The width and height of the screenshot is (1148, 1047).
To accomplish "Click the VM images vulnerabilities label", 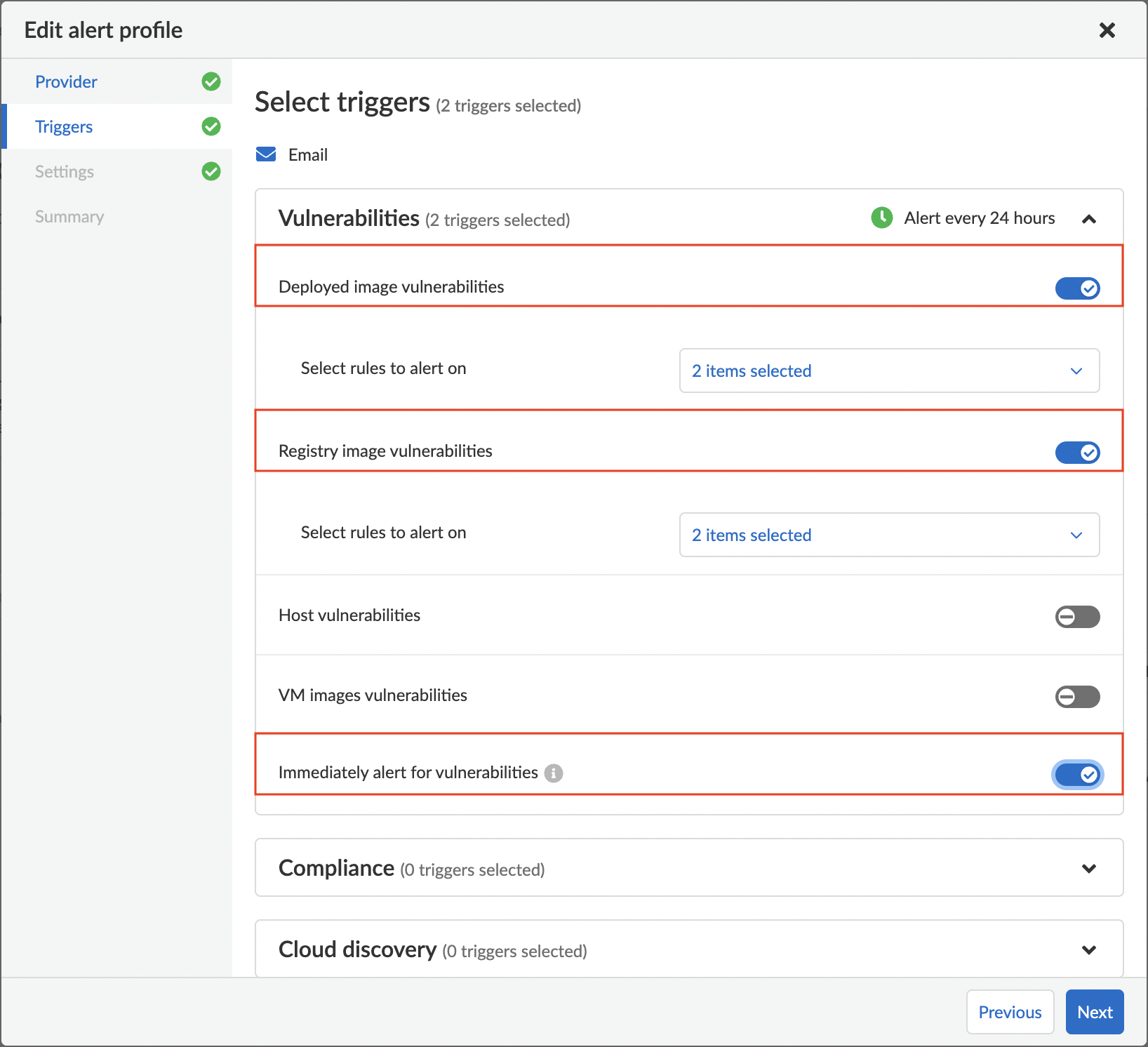I will click(373, 695).
